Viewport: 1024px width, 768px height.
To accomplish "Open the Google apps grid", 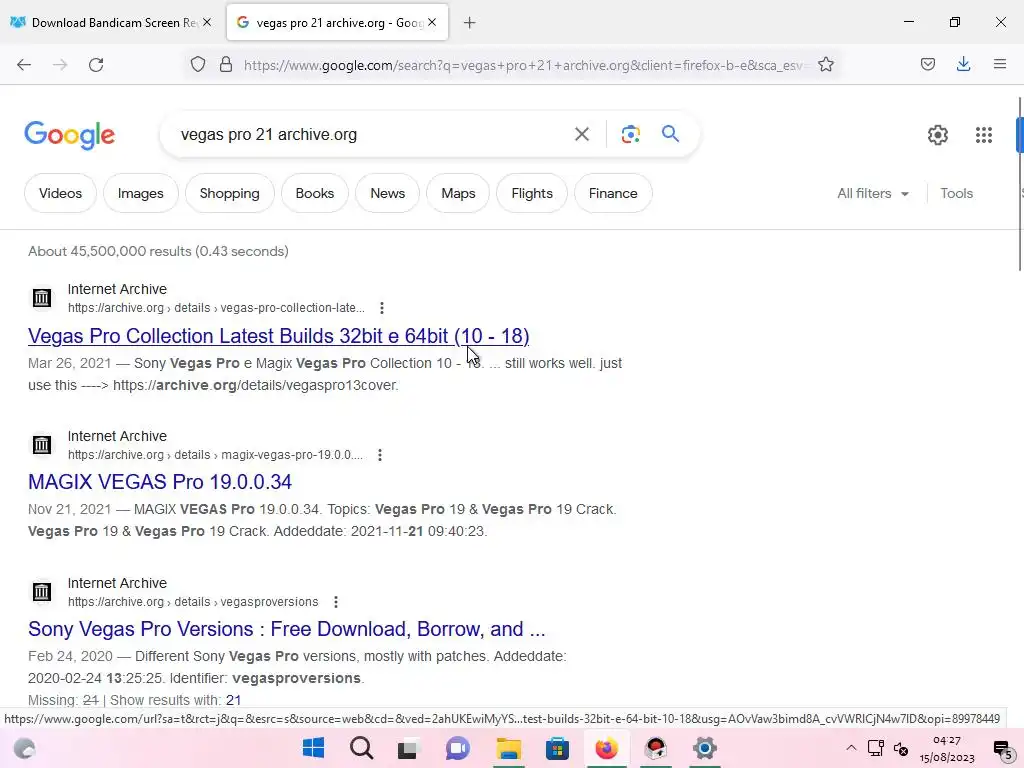I will click(984, 135).
